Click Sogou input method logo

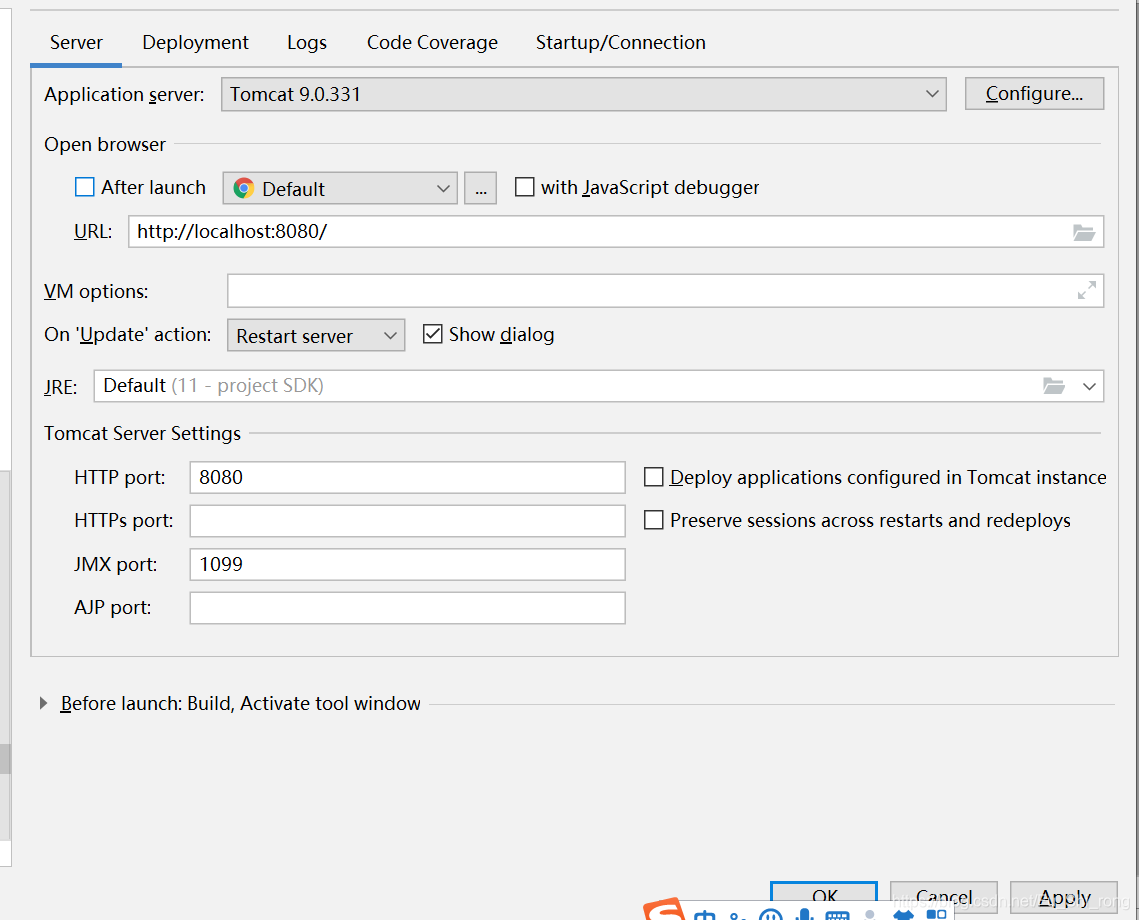(x=663, y=910)
